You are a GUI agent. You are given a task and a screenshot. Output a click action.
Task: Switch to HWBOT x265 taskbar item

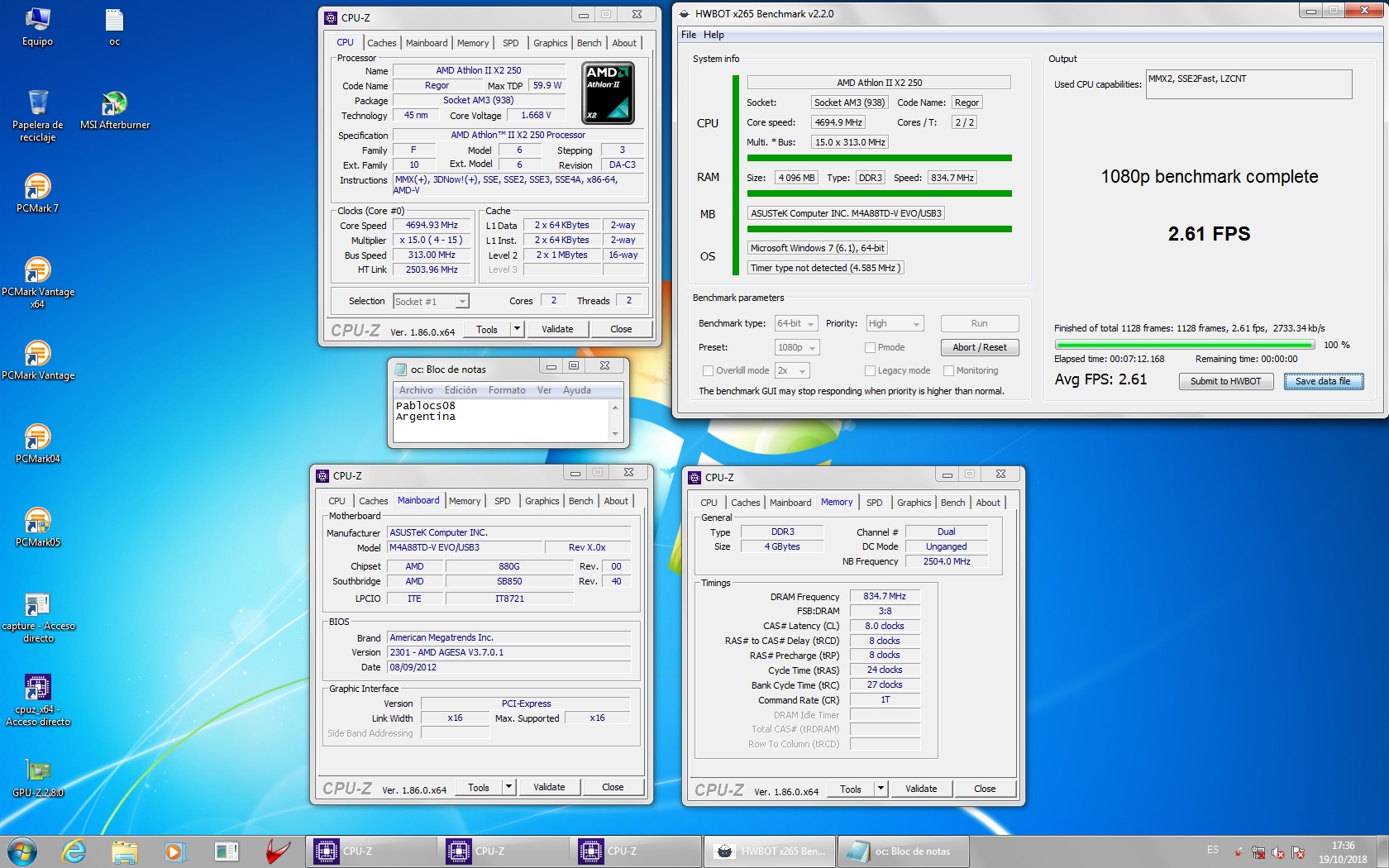click(770, 851)
